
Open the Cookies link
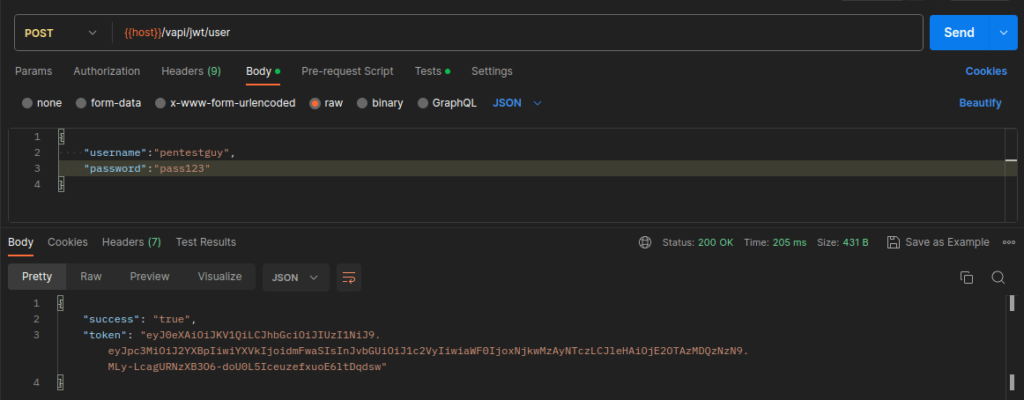click(986, 71)
